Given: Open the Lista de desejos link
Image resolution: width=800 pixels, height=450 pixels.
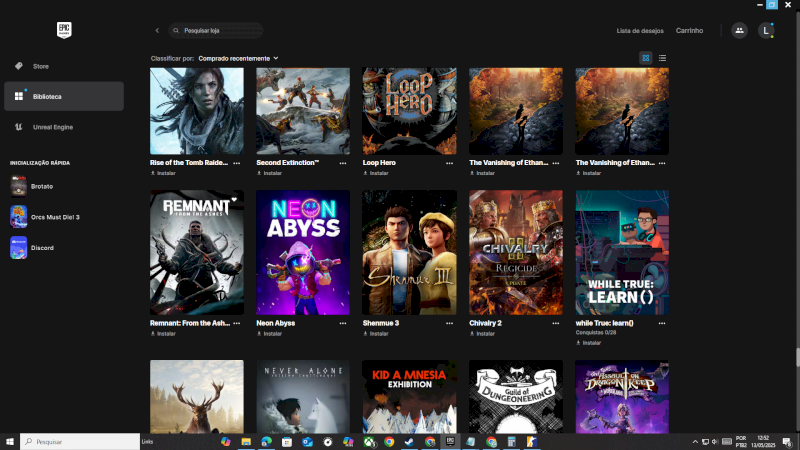Looking at the screenshot, I should (x=638, y=31).
